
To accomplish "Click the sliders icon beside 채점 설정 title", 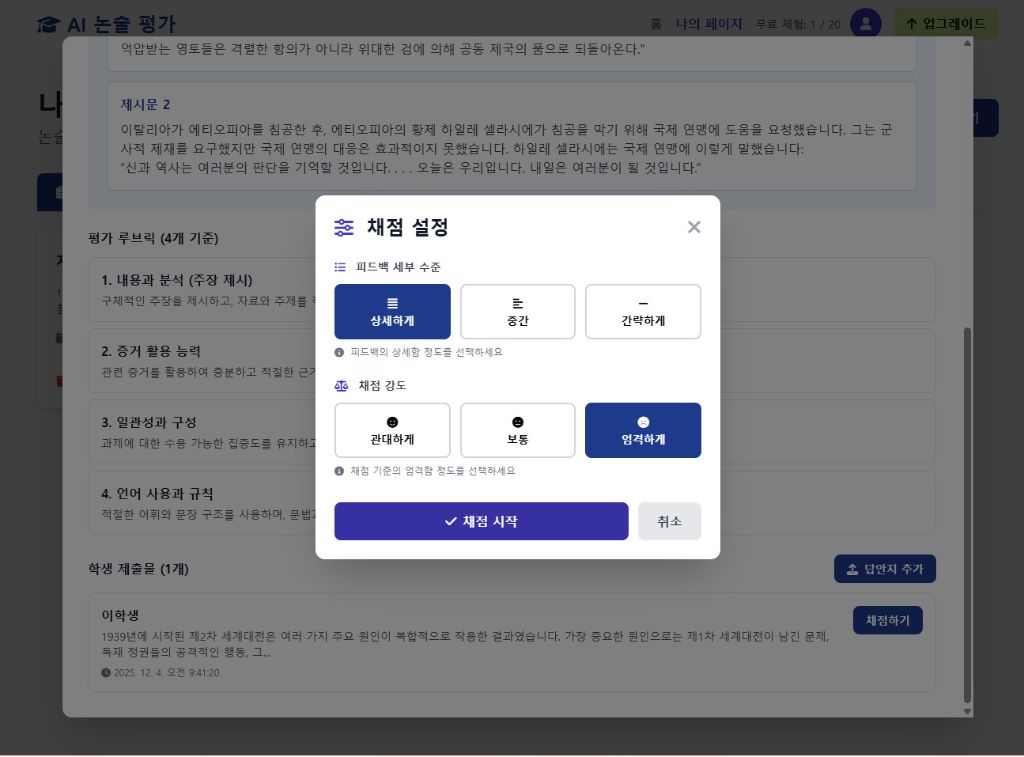I will pos(343,228).
